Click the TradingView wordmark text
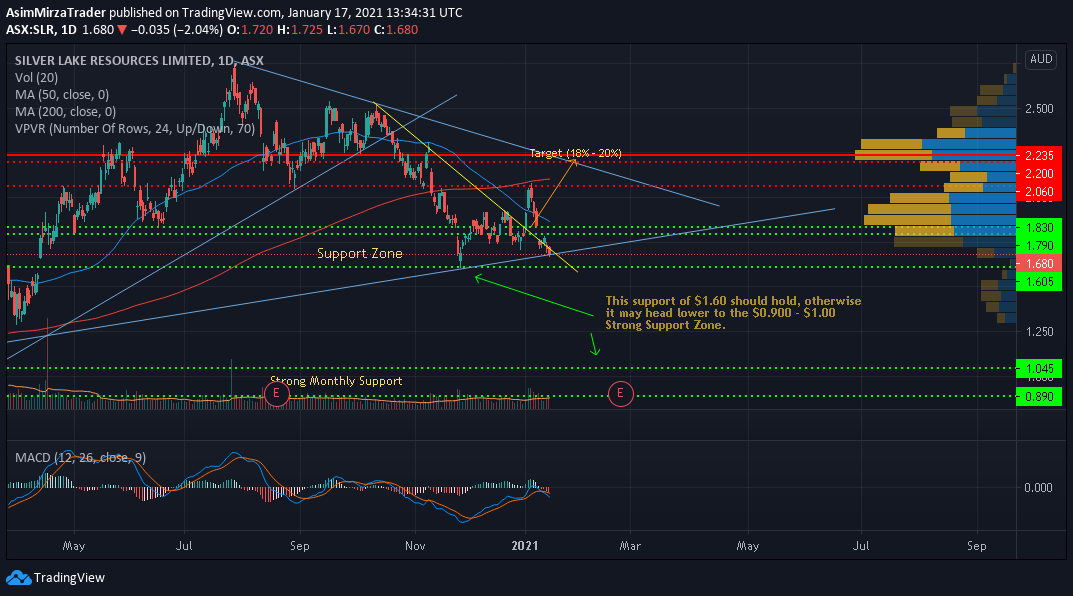Viewport: 1073px width, 596px height. point(69,578)
